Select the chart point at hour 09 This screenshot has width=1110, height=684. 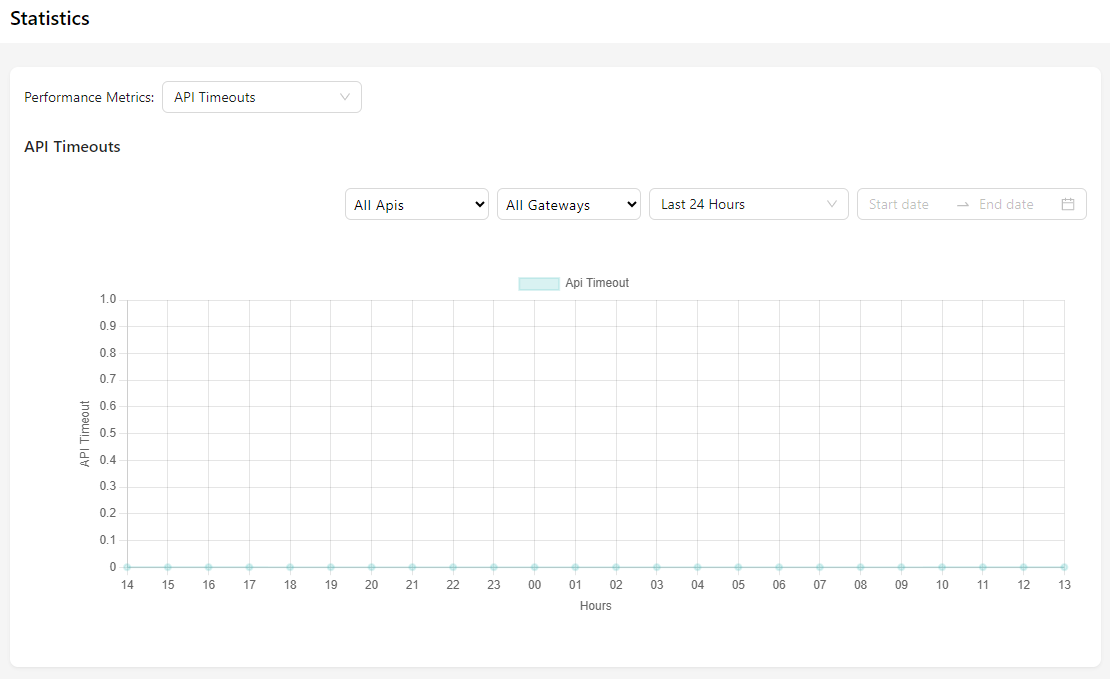901,567
